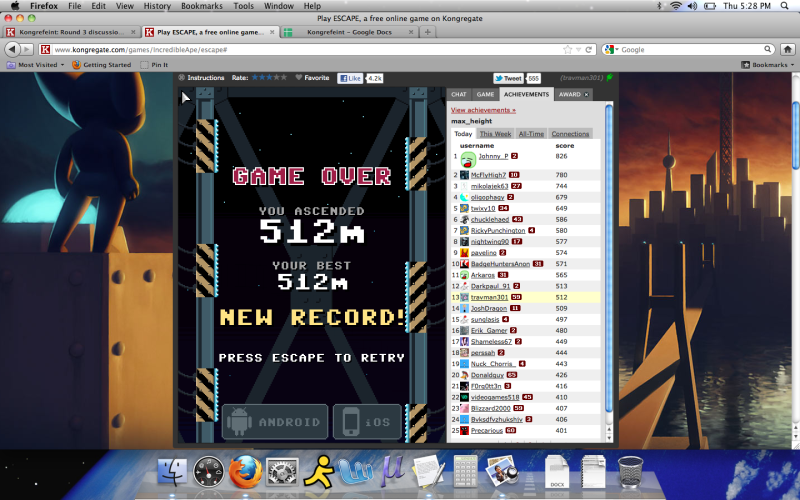Image resolution: width=800 pixels, height=500 pixels.
Task: Switch to Kongrefeint Google Docs tab
Action: coord(349,32)
